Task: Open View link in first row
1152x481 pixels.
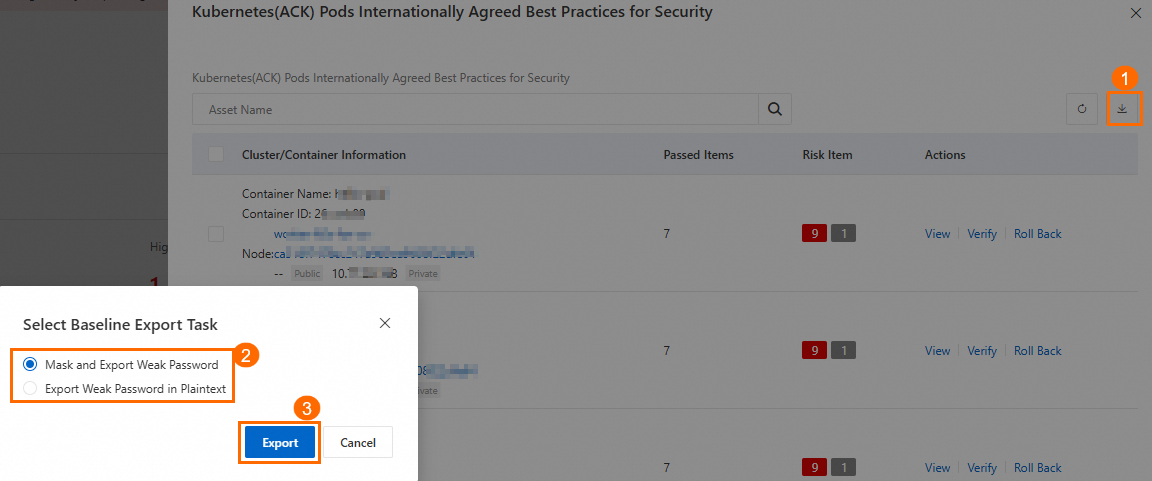Action: pos(937,234)
